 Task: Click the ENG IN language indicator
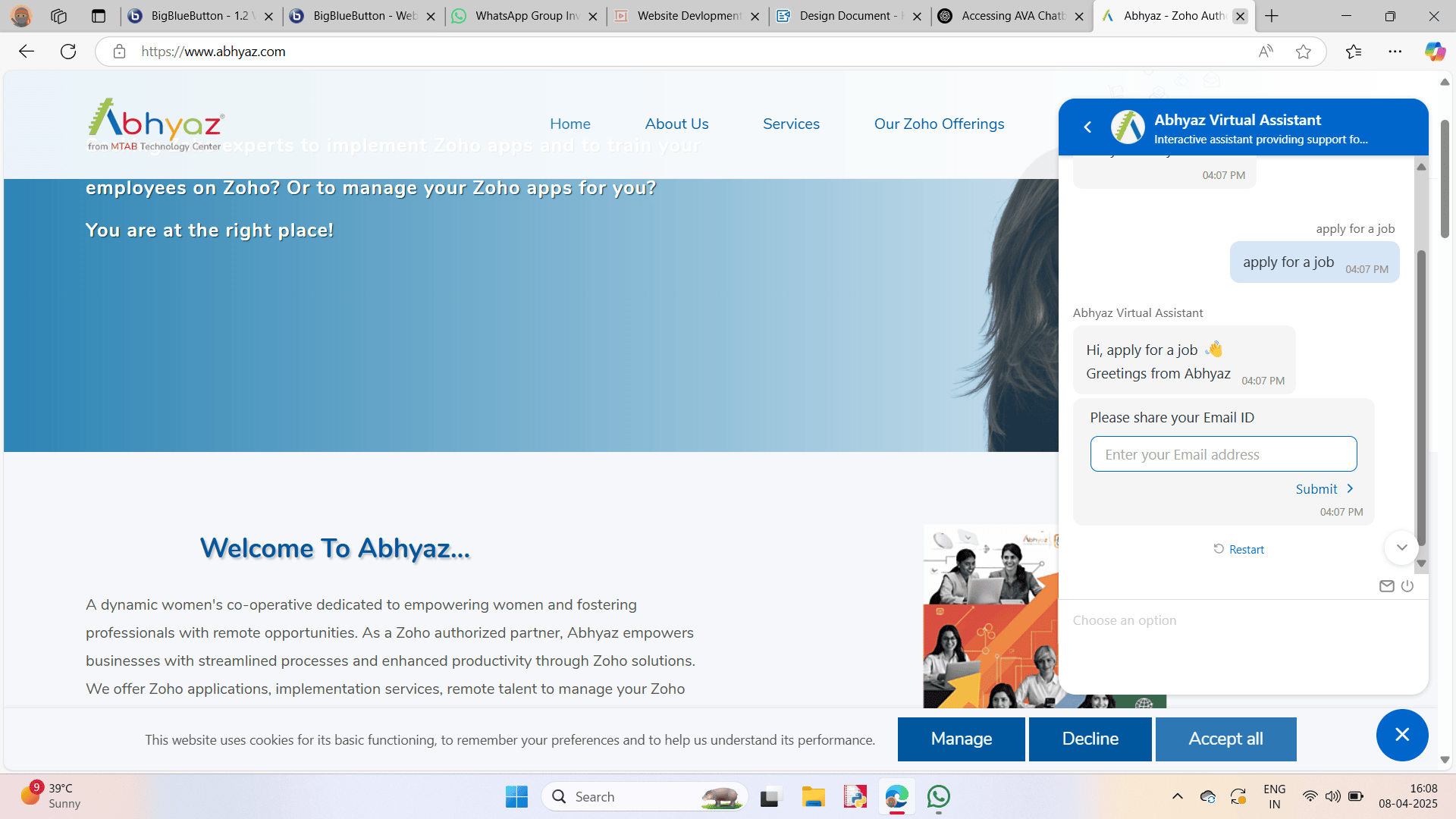(x=1275, y=796)
